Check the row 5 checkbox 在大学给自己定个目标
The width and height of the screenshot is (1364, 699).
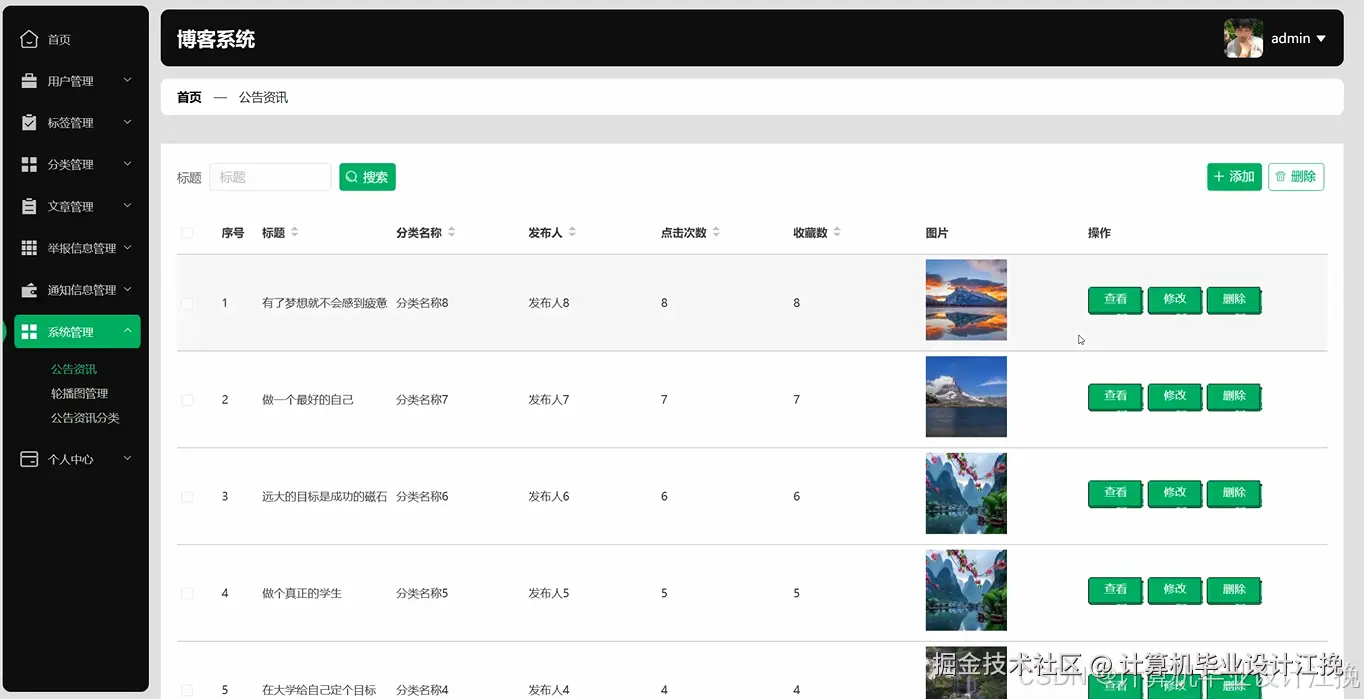[187, 690]
